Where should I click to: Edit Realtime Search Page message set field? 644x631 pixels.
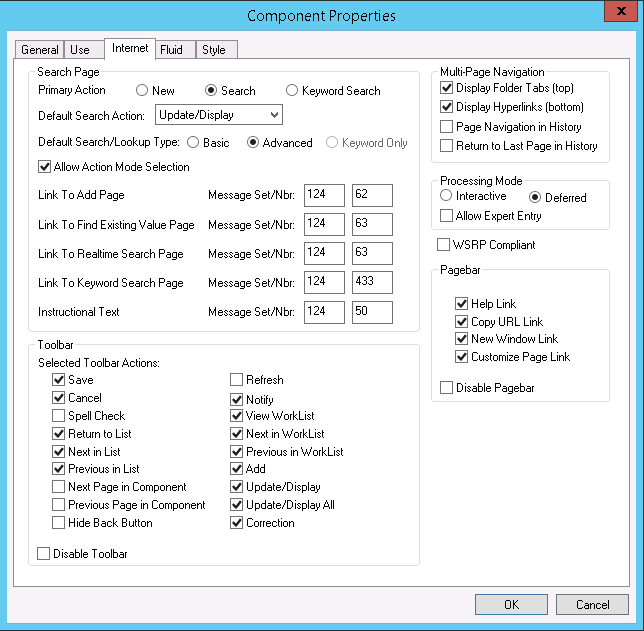point(324,253)
